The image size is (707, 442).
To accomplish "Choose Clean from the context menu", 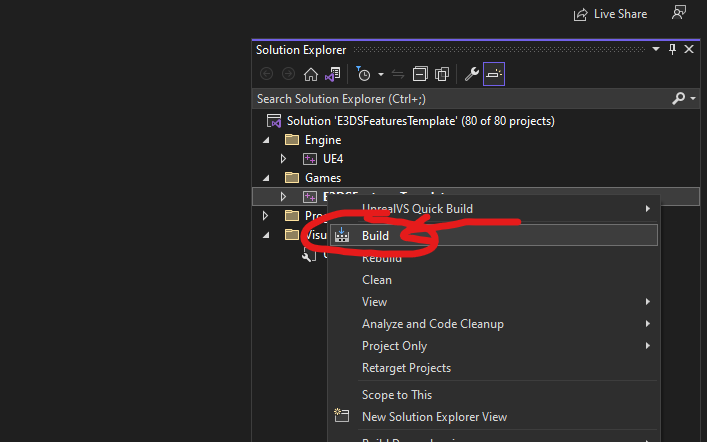I will [494, 280].
